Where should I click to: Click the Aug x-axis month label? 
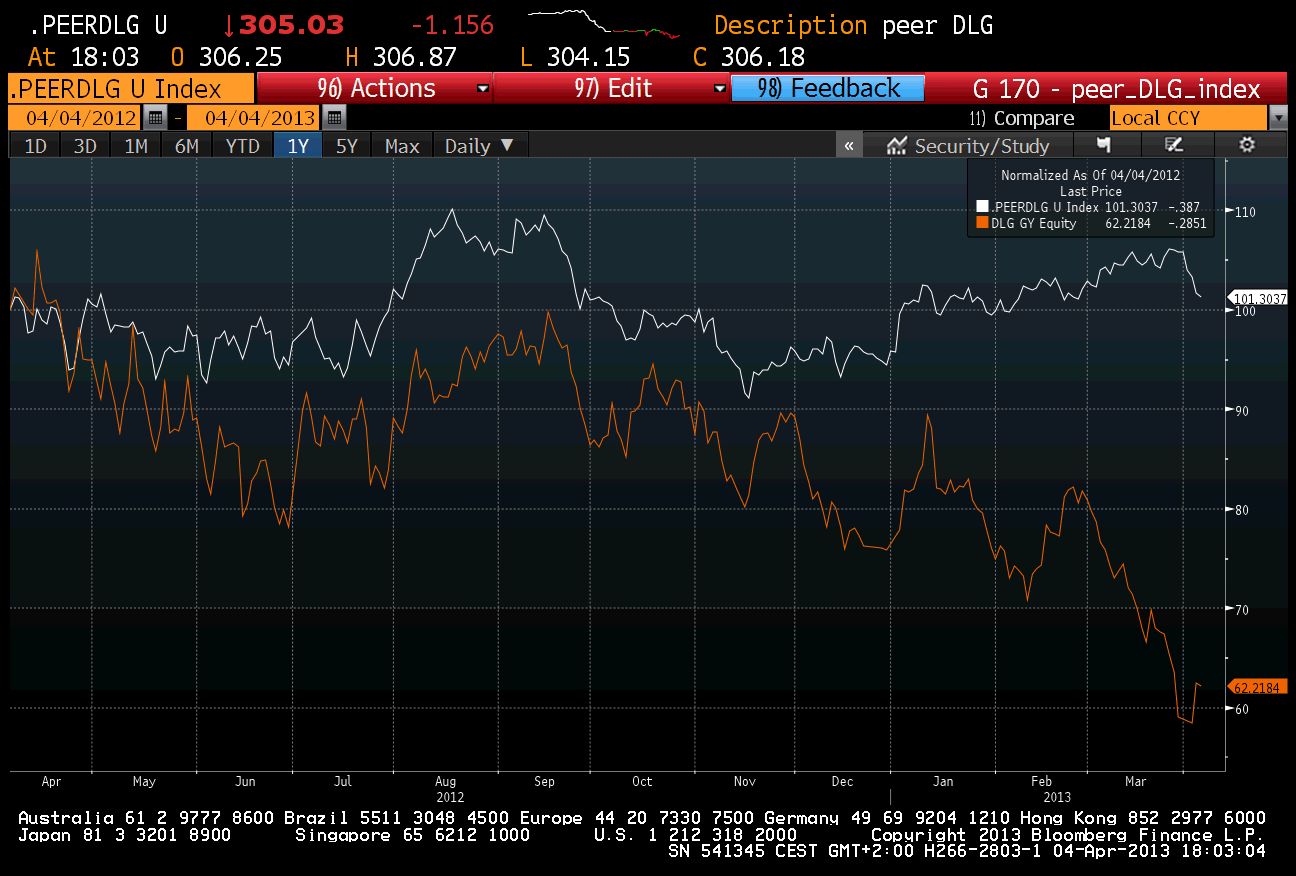click(x=446, y=782)
